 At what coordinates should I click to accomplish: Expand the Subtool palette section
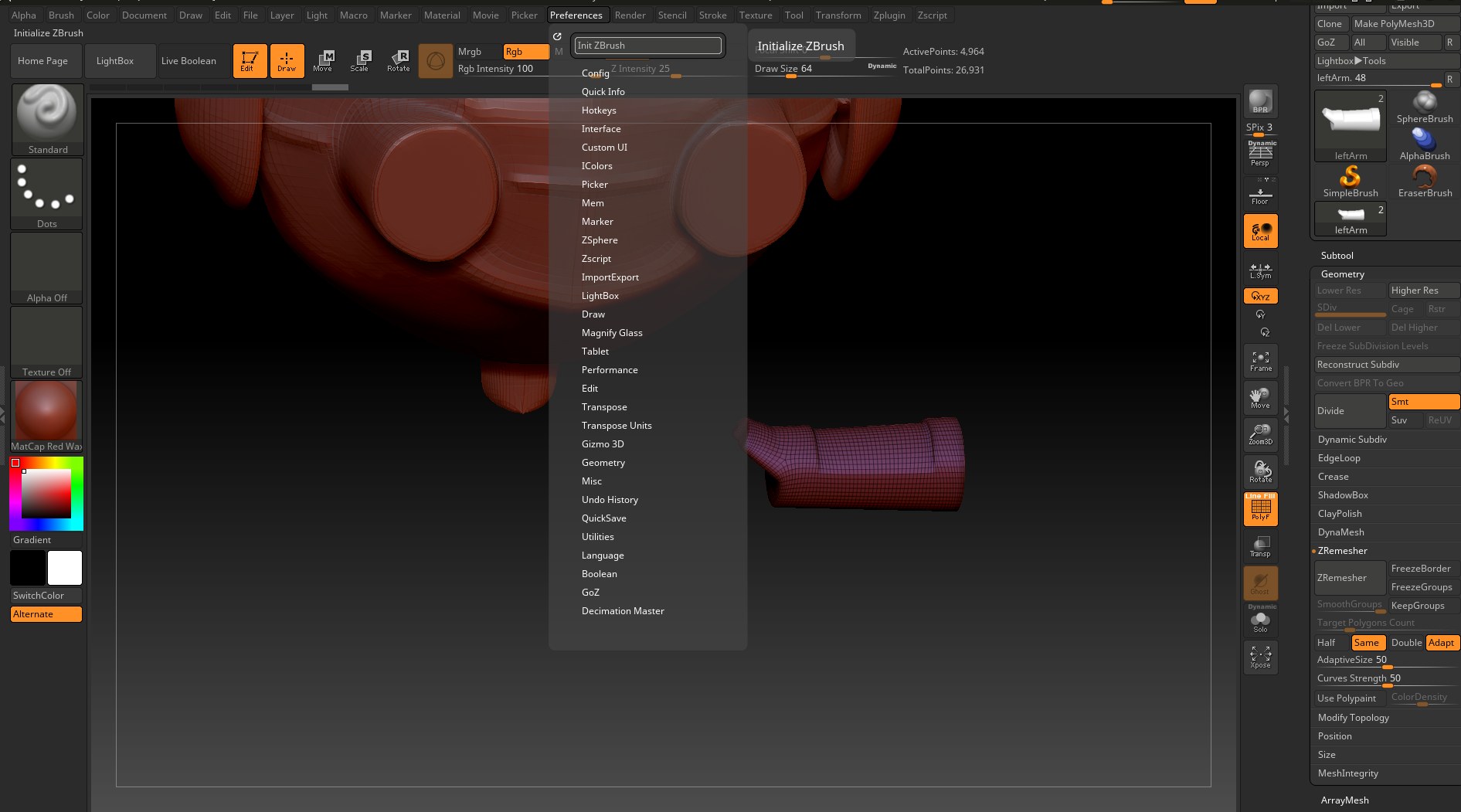tap(1337, 256)
